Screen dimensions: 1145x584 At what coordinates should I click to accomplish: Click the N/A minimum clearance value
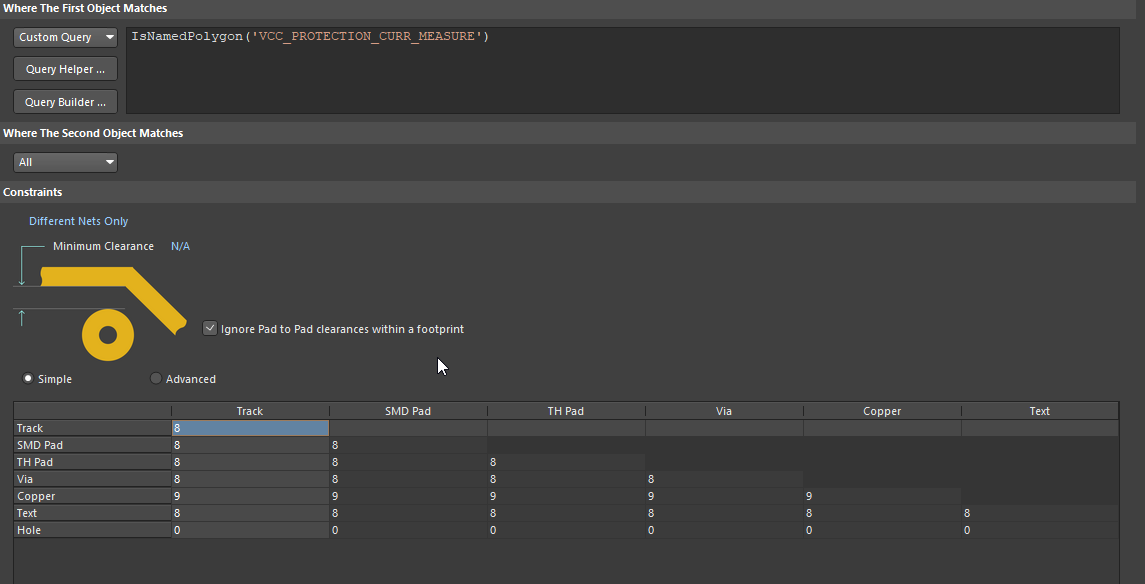coord(180,247)
